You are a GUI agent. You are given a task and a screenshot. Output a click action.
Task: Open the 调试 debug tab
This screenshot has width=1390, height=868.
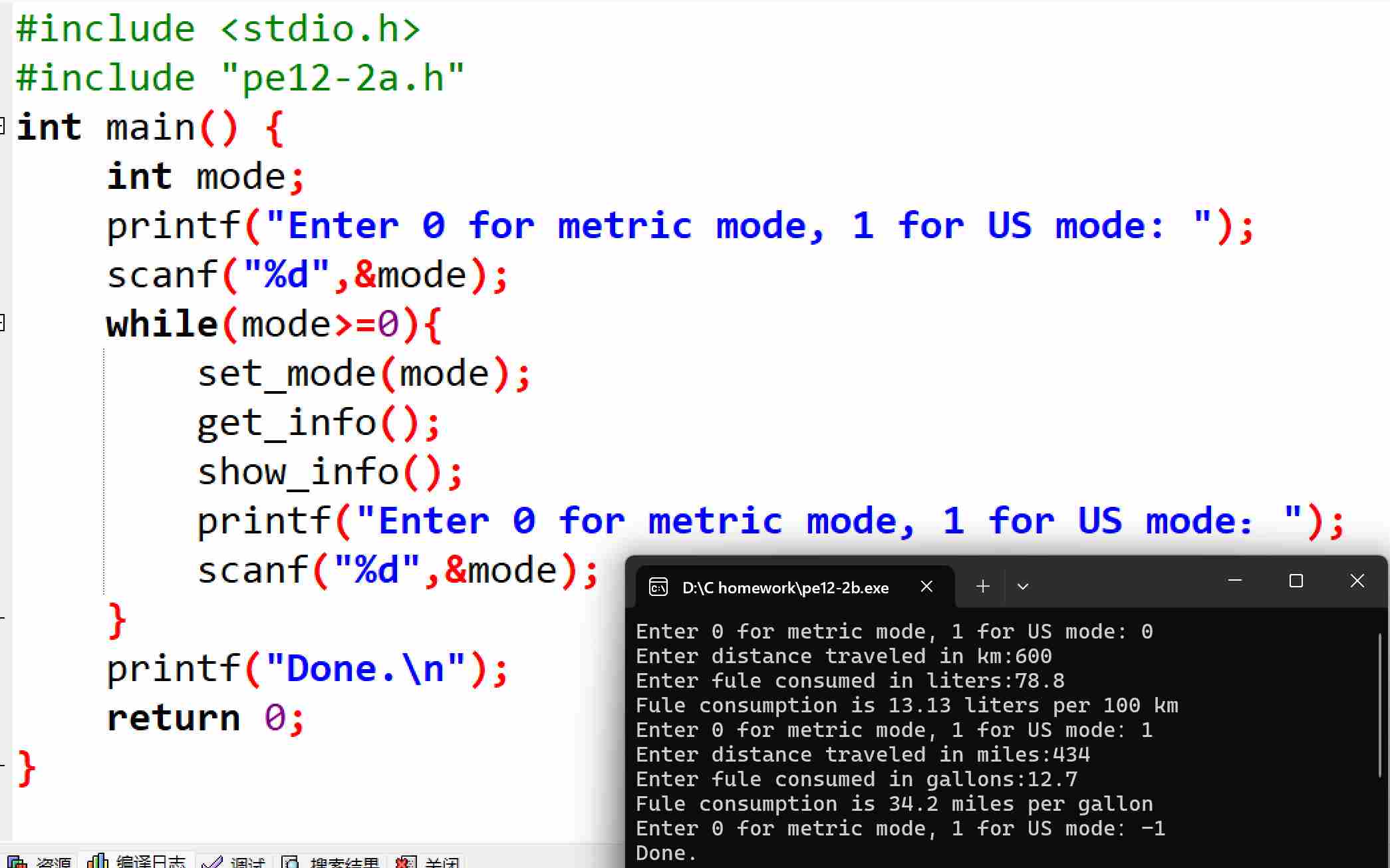247,862
